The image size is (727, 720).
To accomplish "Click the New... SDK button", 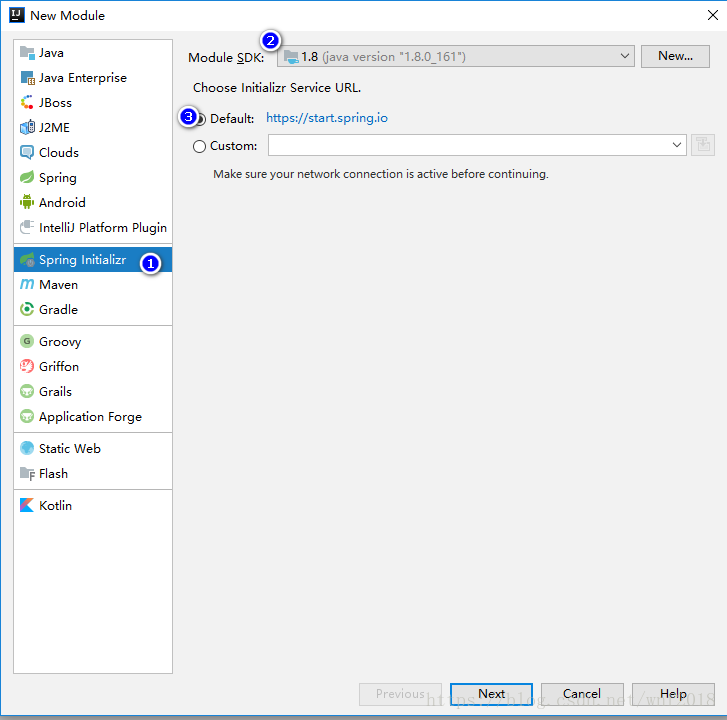I will pyautogui.click(x=675, y=56).
